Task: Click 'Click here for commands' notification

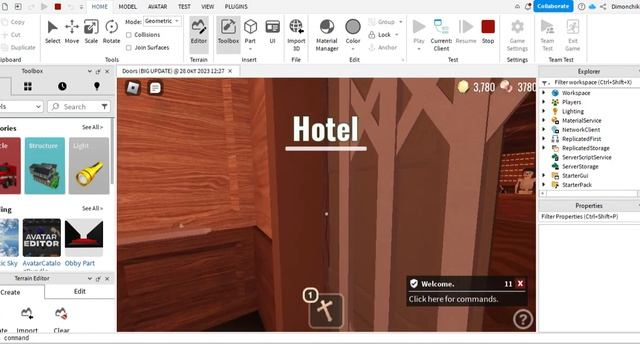Action: (453, 299)
